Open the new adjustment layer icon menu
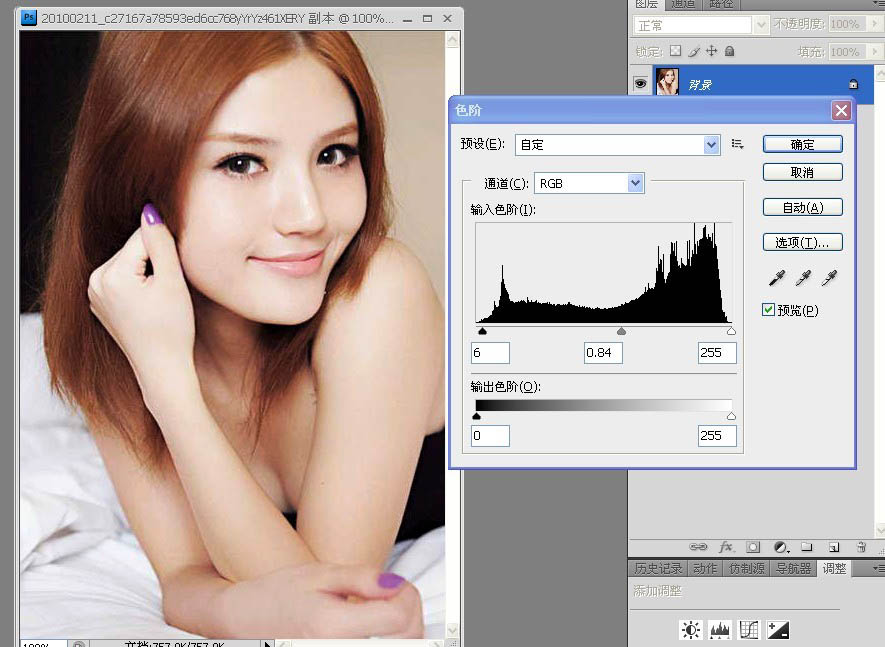 [781, 547]
